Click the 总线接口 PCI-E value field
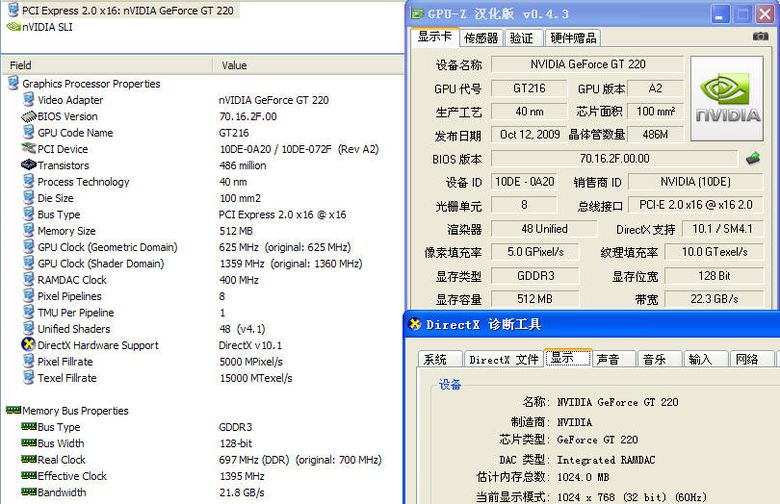This screenshot has height=504, width=780. click(695, 204)
